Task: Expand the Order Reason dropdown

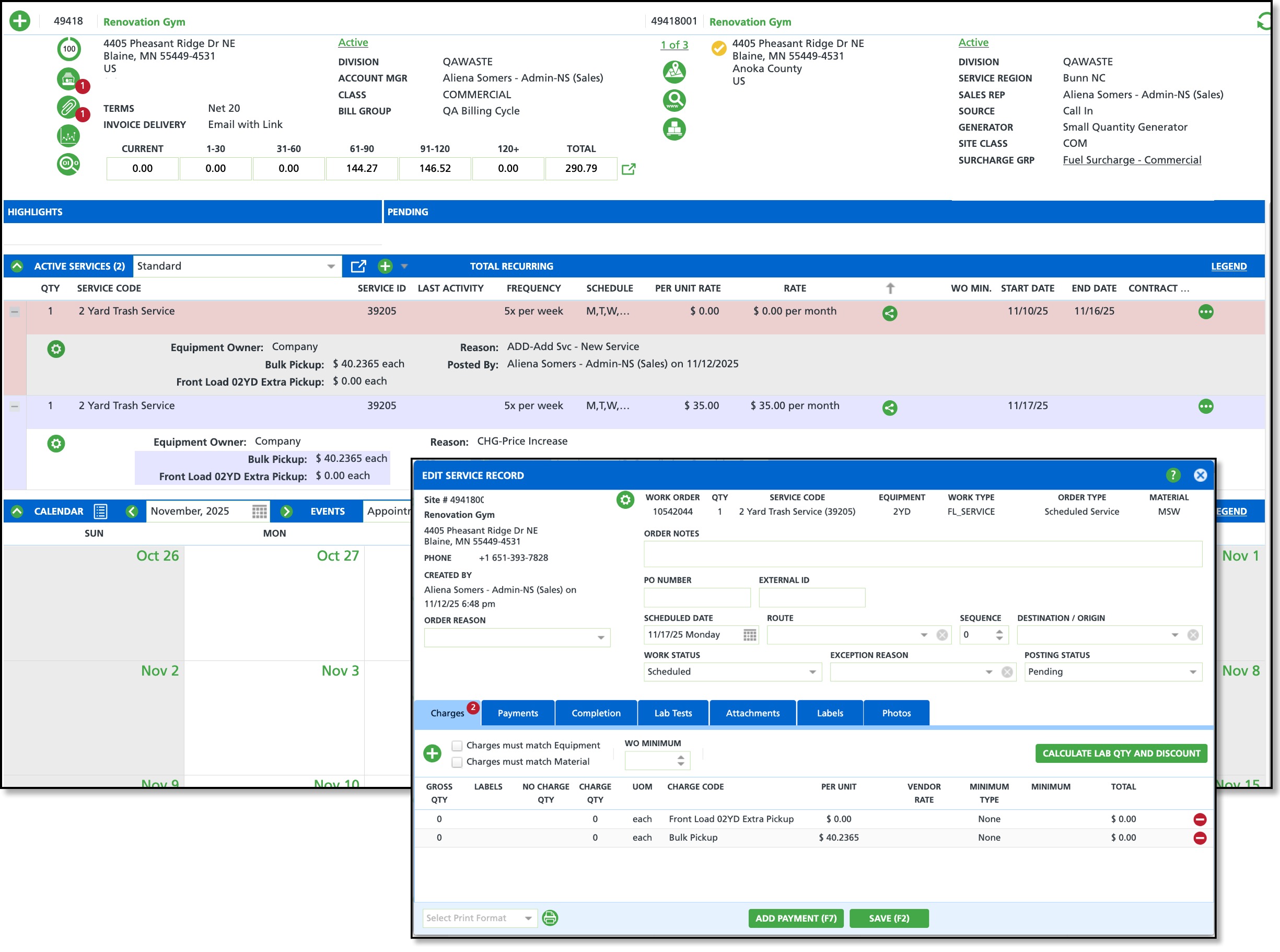Action: (x=600, y=637)
